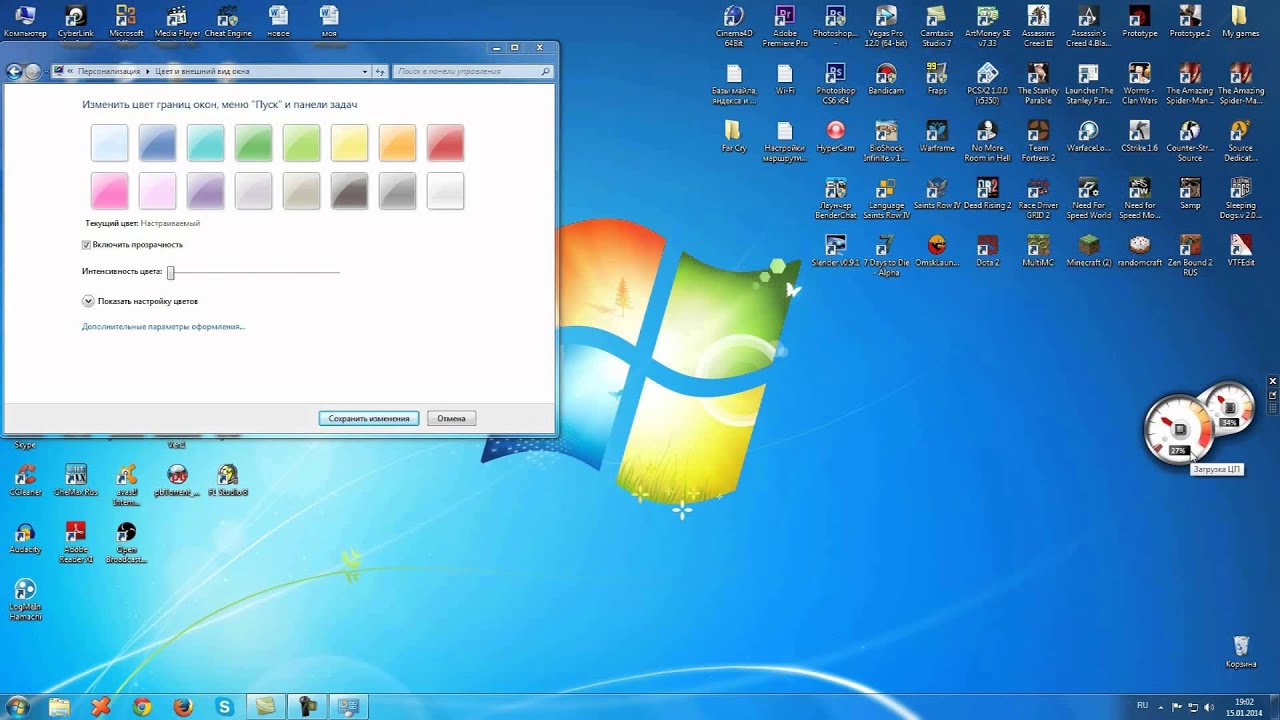Pick the frost white swatch in second row
This screenshot has height=720, width=1280.
(x=445, y=191)
